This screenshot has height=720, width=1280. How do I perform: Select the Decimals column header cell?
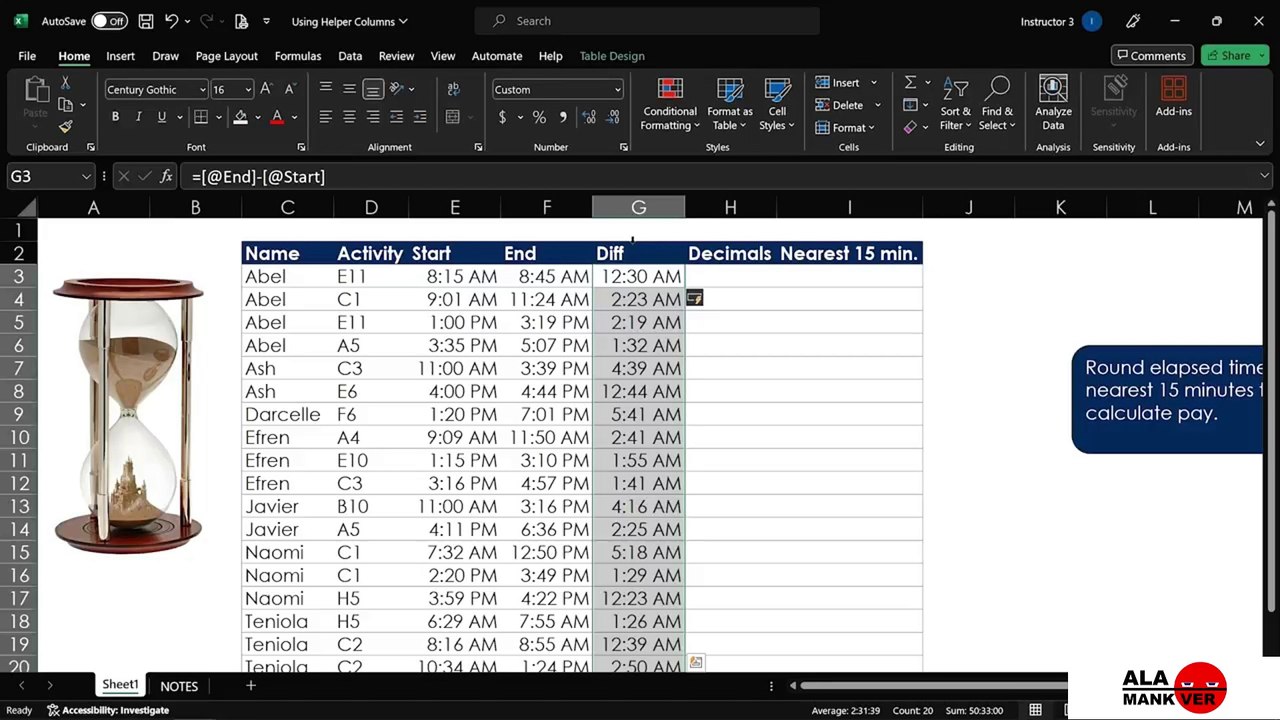[x=730, y=254]
